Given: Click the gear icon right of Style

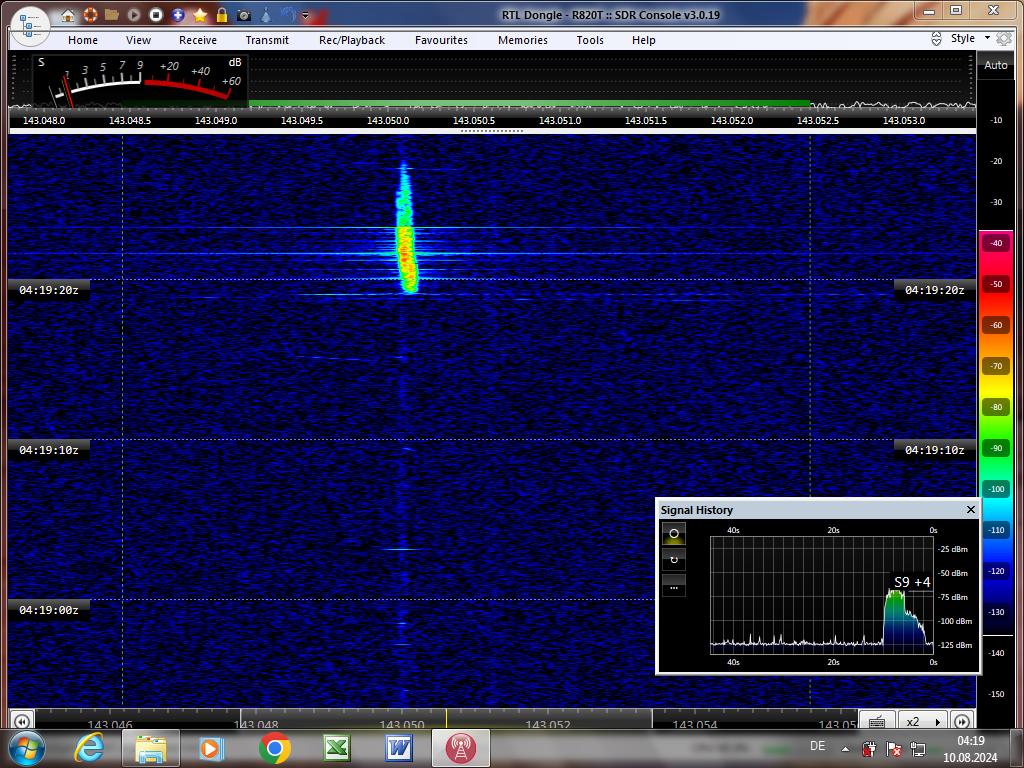Looking at the screenshot, I should (1004, 39).
